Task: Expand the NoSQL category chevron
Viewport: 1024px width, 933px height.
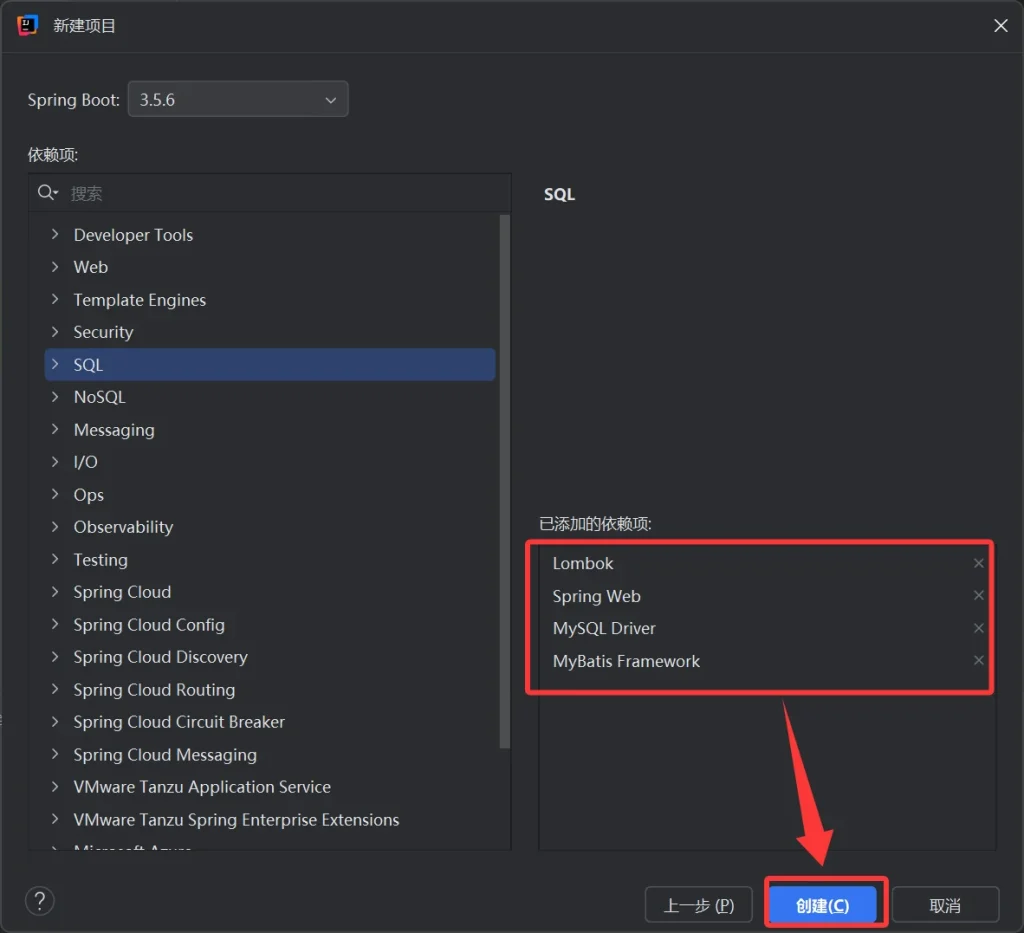Action: 55,397
